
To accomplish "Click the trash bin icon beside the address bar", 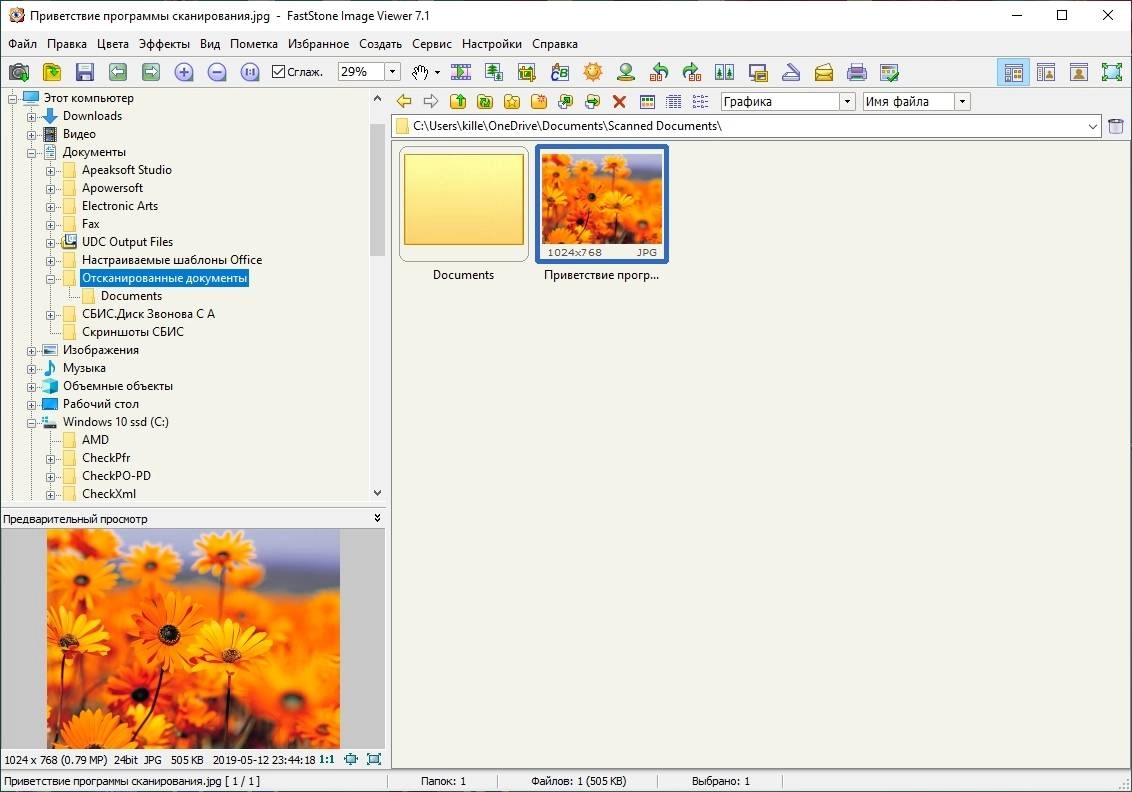I will point(1115,126).
